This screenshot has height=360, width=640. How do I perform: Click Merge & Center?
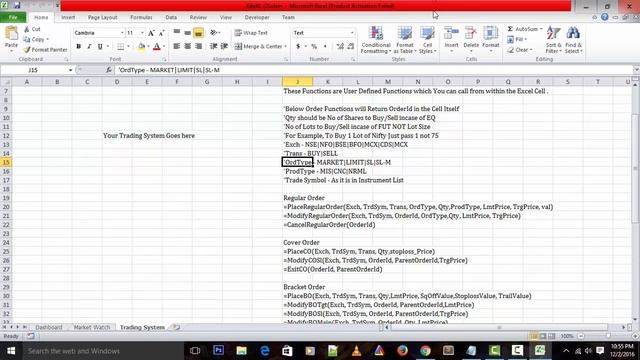pyautogui.click(x=258, y=47)
